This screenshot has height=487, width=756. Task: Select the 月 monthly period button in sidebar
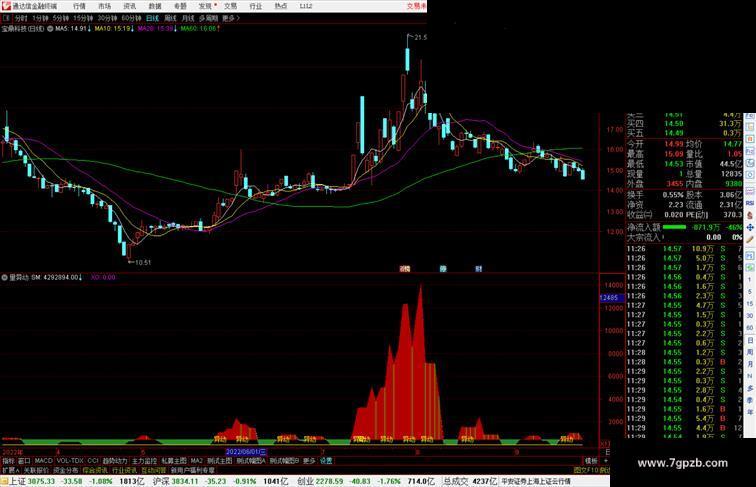pos(750,365)
